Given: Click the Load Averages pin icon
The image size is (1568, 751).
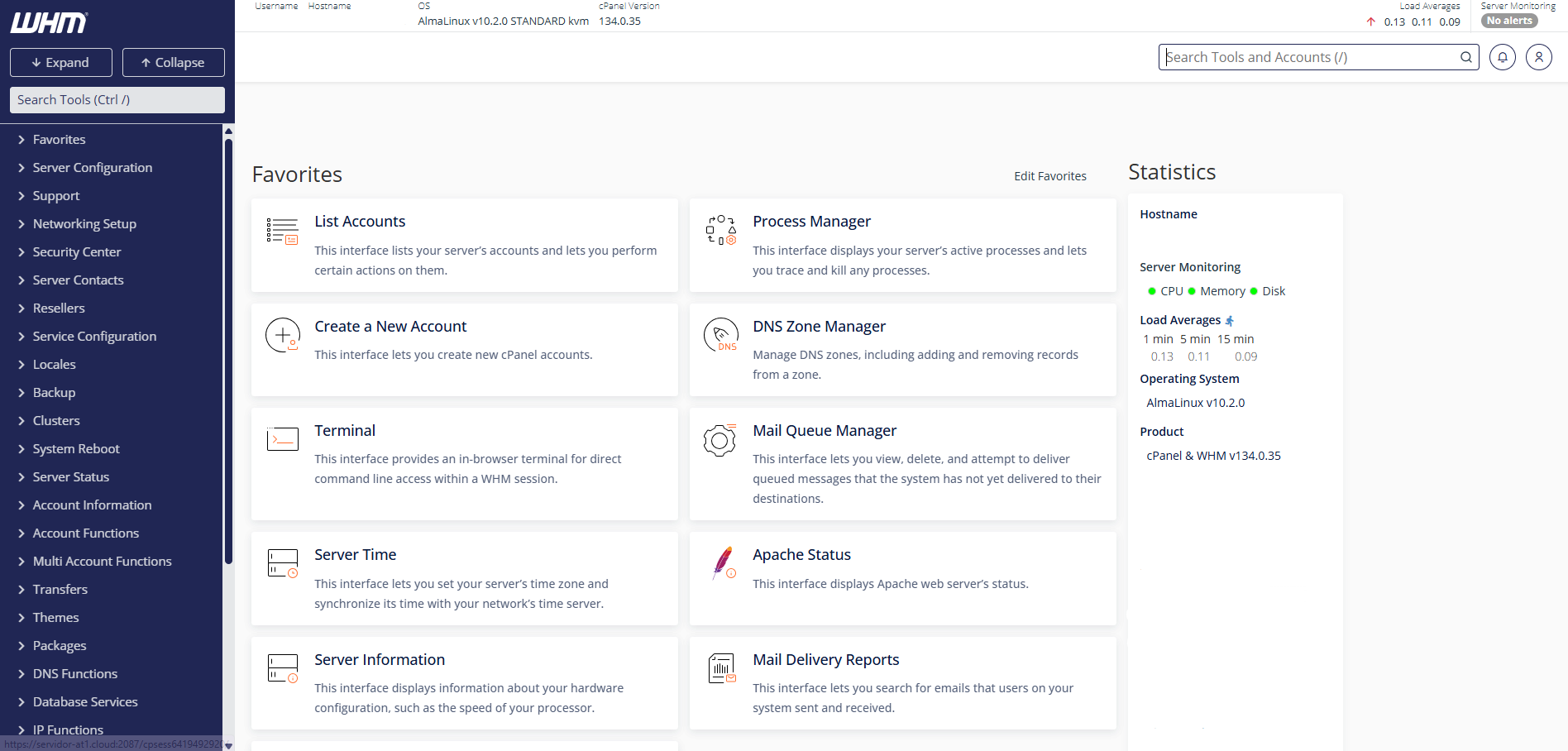Looking at the screenshot, I should [x=1230, y=321].
